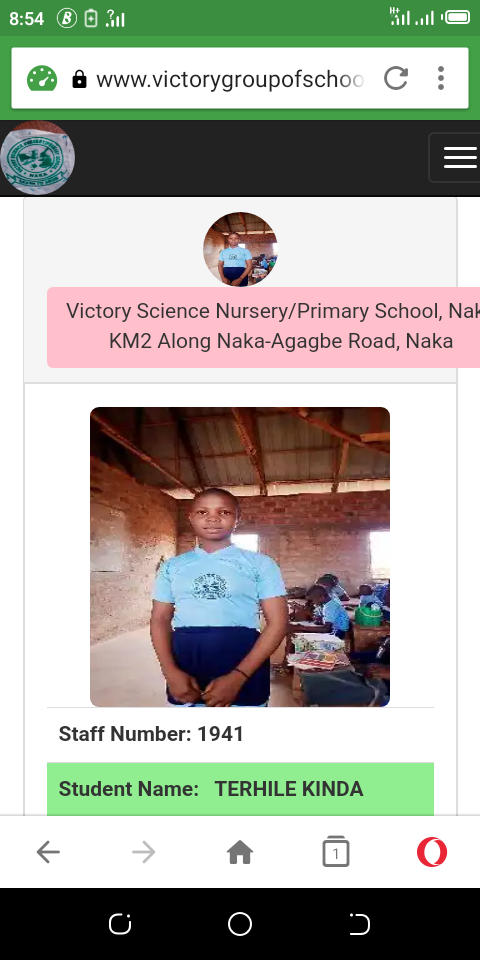Open the large student photo
The width and height of the screenshot is (480, 960).
(240, 557)
